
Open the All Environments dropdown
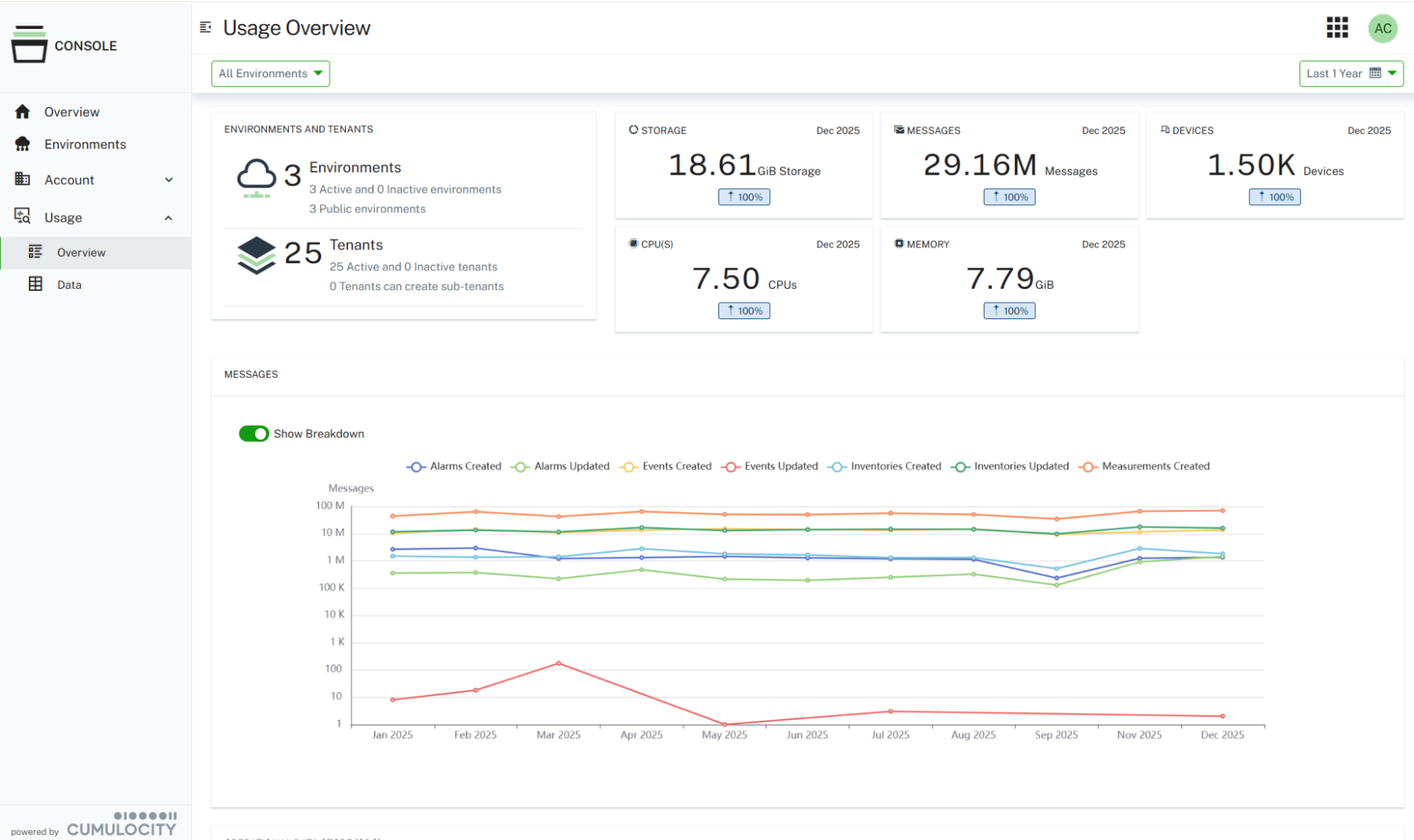(x=270, y=73)
